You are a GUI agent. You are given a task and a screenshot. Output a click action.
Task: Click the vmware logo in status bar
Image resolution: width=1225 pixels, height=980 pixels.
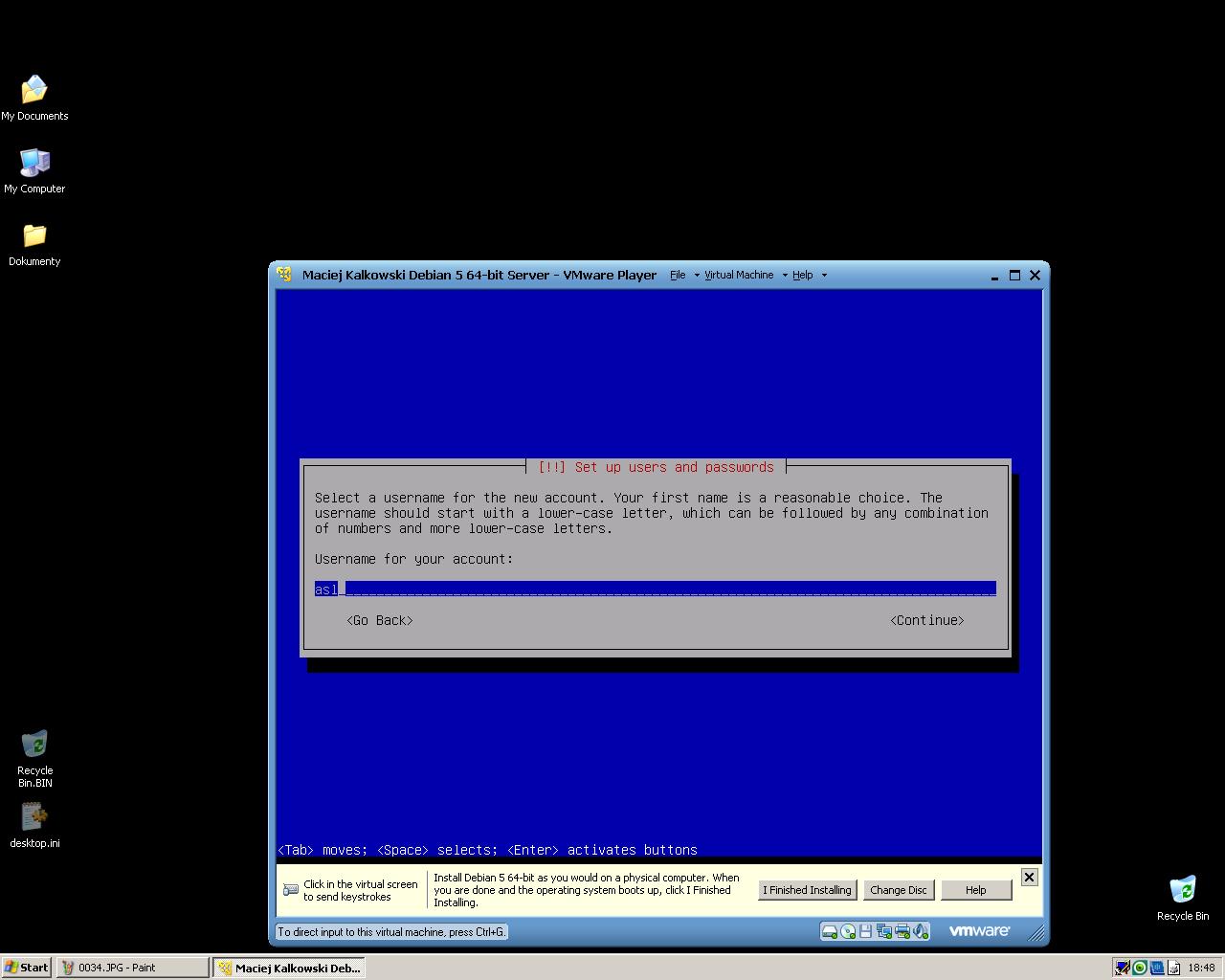point(979,930)
